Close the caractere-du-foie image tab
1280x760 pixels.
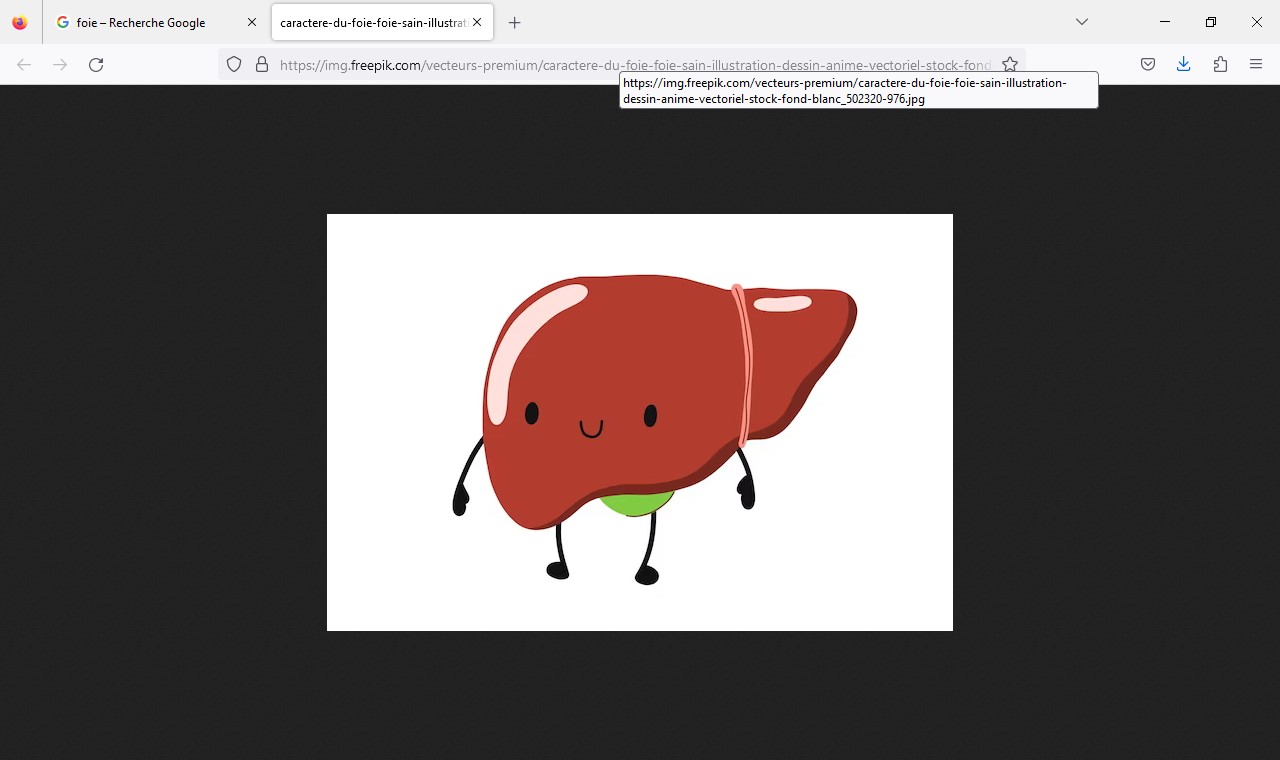[477, 22]
